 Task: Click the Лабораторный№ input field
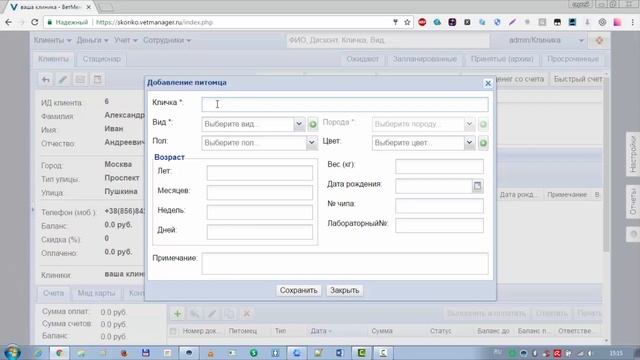point(439,225)
